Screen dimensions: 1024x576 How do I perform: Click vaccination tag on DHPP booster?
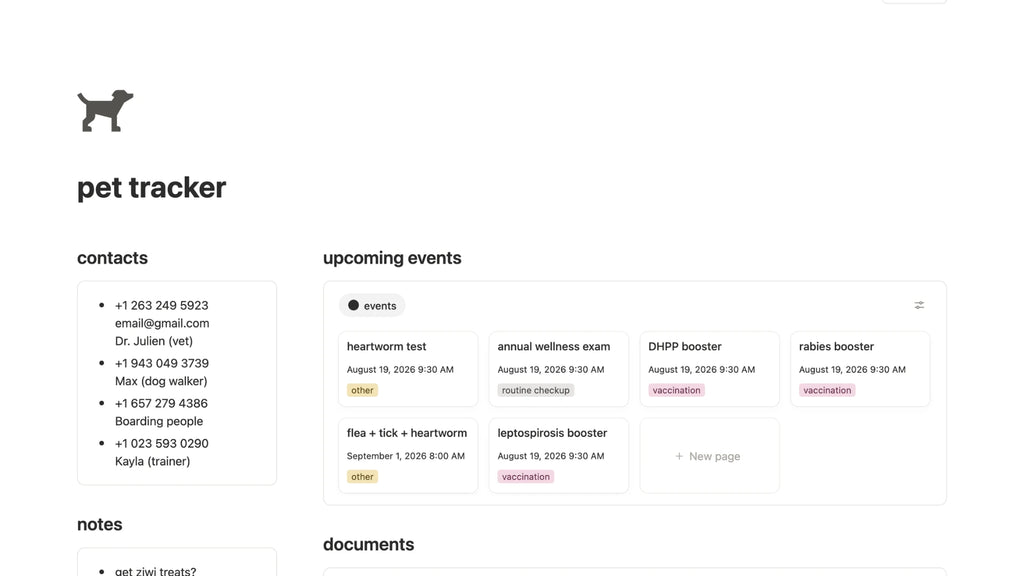(676, 390)
